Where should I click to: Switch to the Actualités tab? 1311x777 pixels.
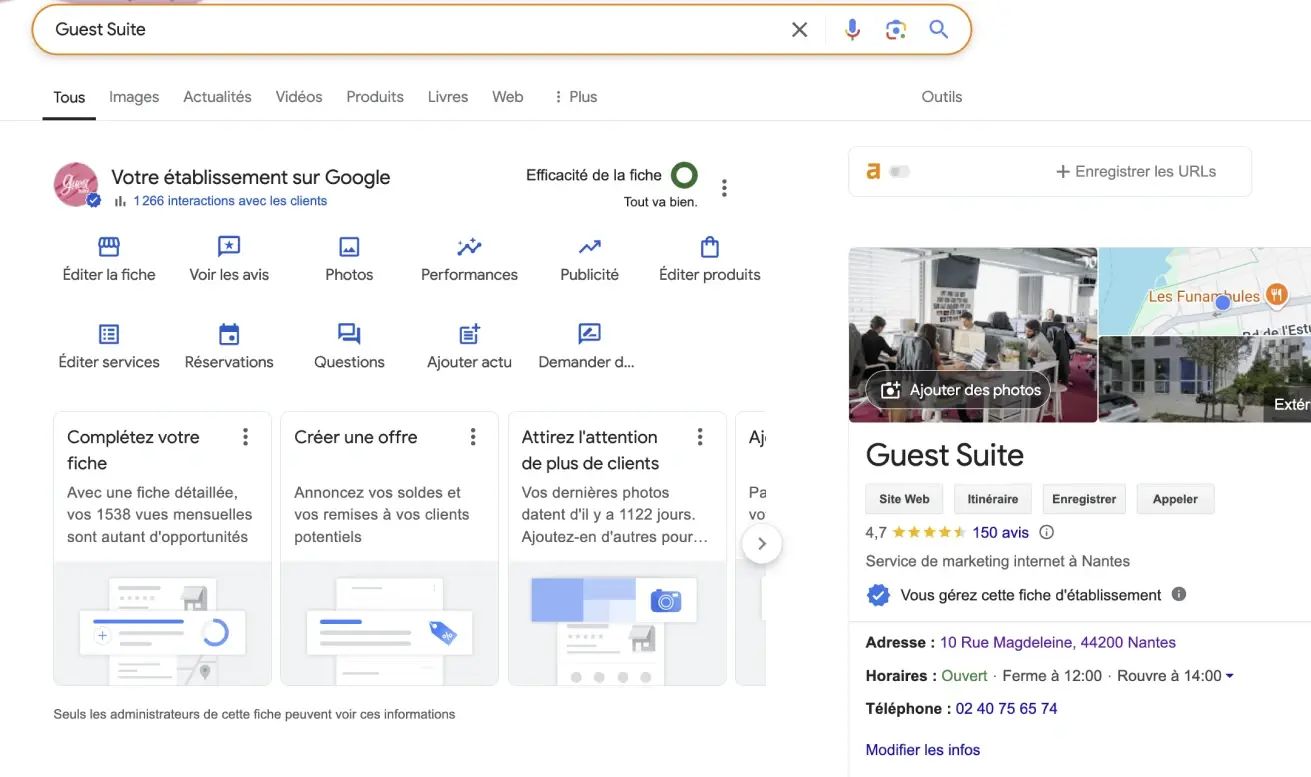pos(217,97)
